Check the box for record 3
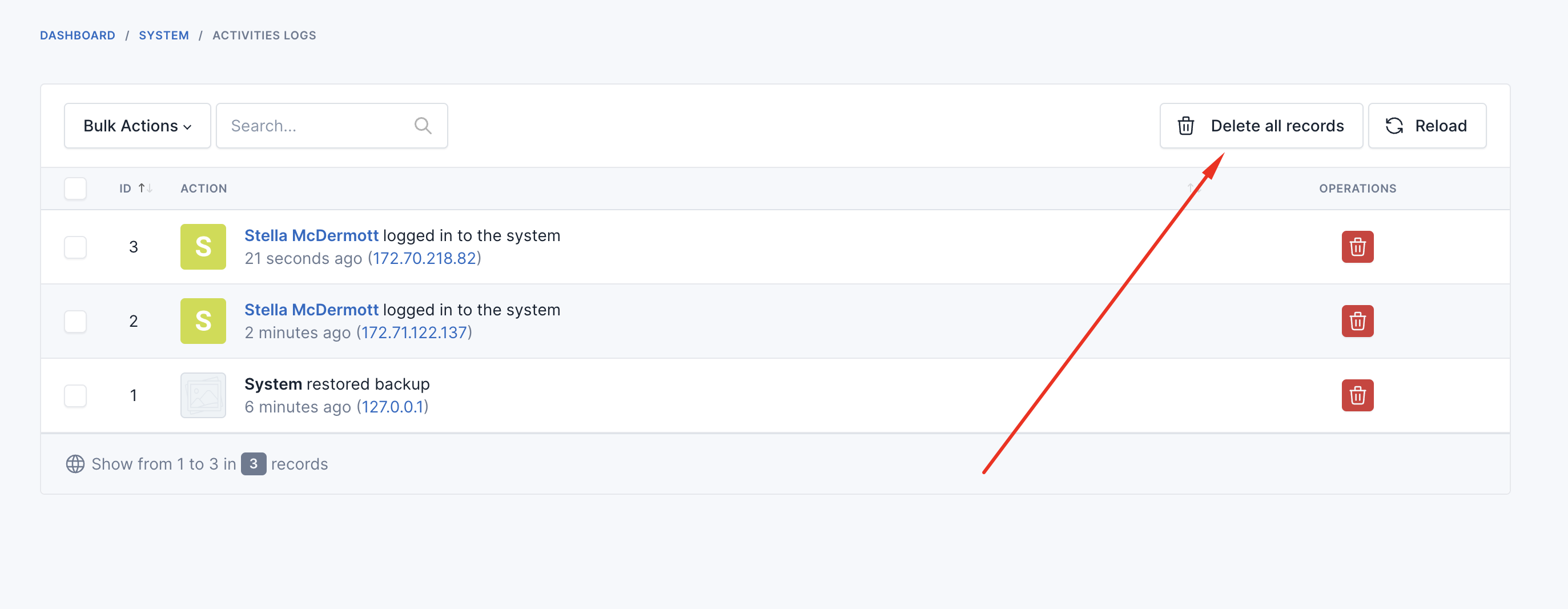 (75, 247)
